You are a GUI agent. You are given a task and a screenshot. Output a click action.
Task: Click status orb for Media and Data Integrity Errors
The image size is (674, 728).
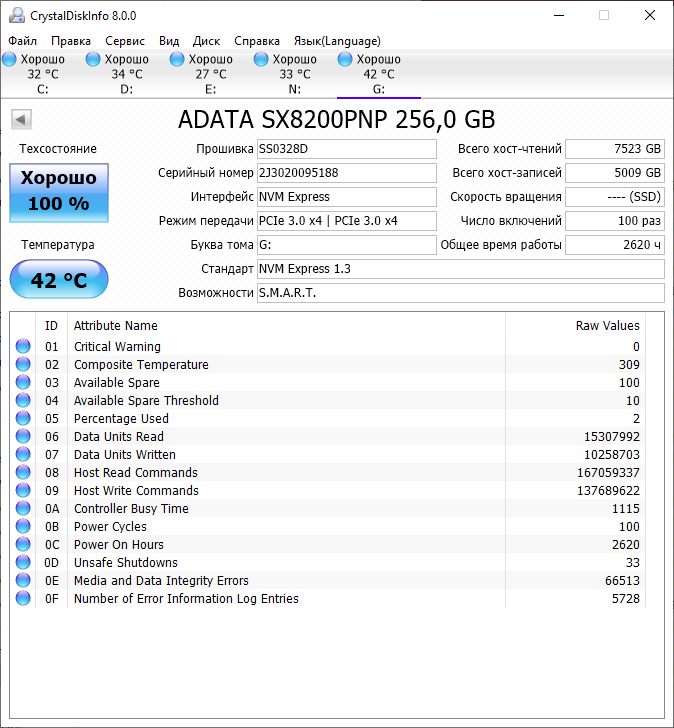[23, 580]
